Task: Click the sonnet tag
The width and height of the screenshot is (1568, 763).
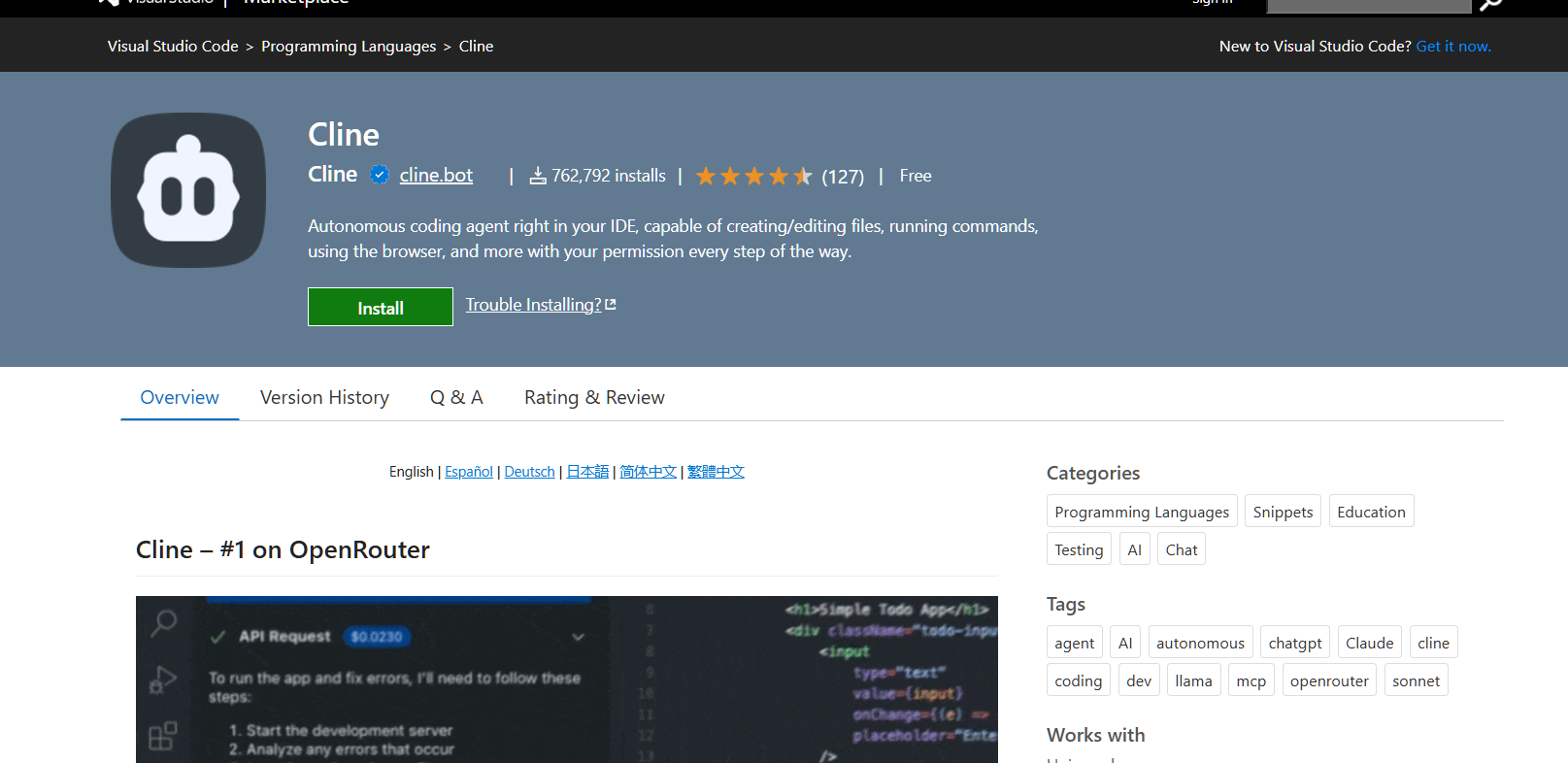Action: pyautogui.click(x=1416, y=680)
